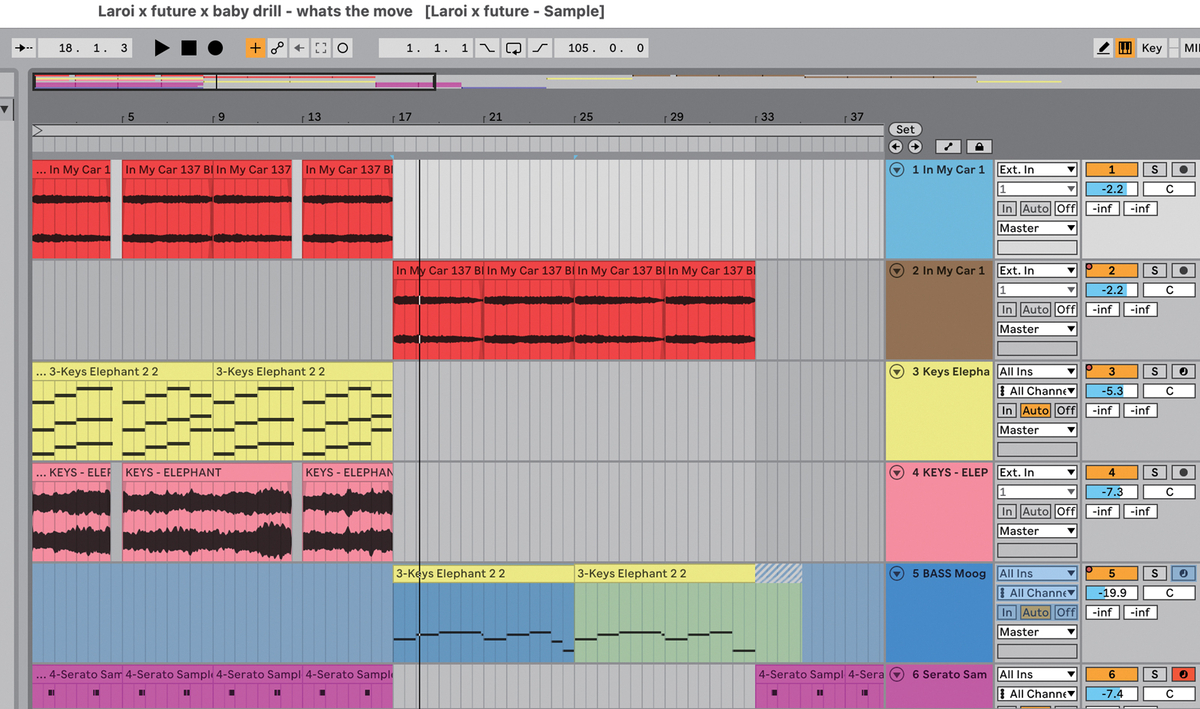Screen dimensions: 1200x709
Task: Click track 3 volume slider -5.3
Action: click(1111, 391)
